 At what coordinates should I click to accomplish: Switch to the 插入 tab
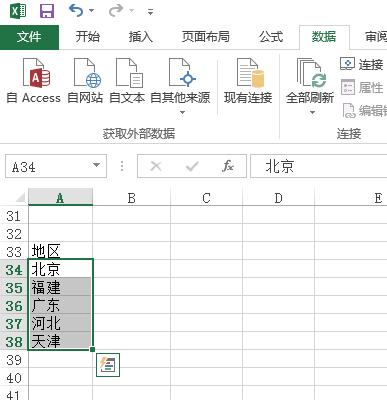[141, 37]
